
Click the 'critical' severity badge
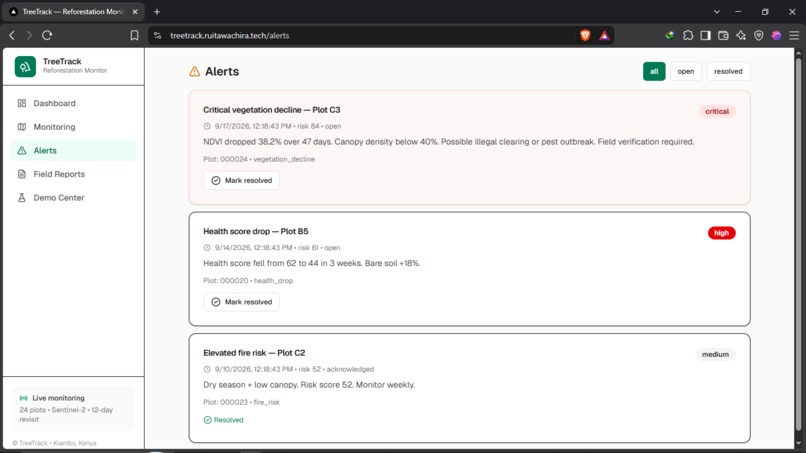point(717,112)
